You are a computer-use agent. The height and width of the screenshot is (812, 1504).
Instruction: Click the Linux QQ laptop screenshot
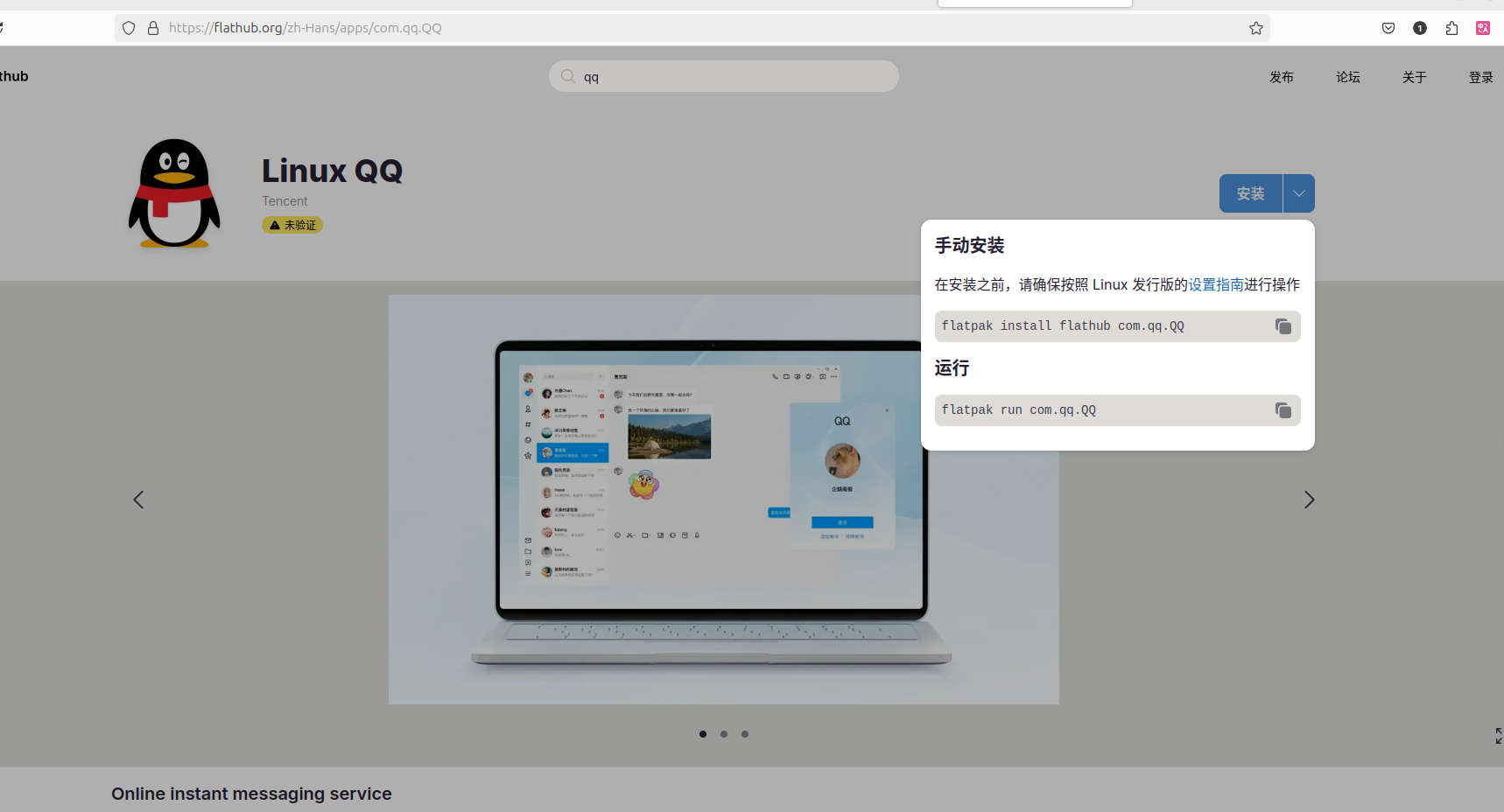(x=724, y=500)
